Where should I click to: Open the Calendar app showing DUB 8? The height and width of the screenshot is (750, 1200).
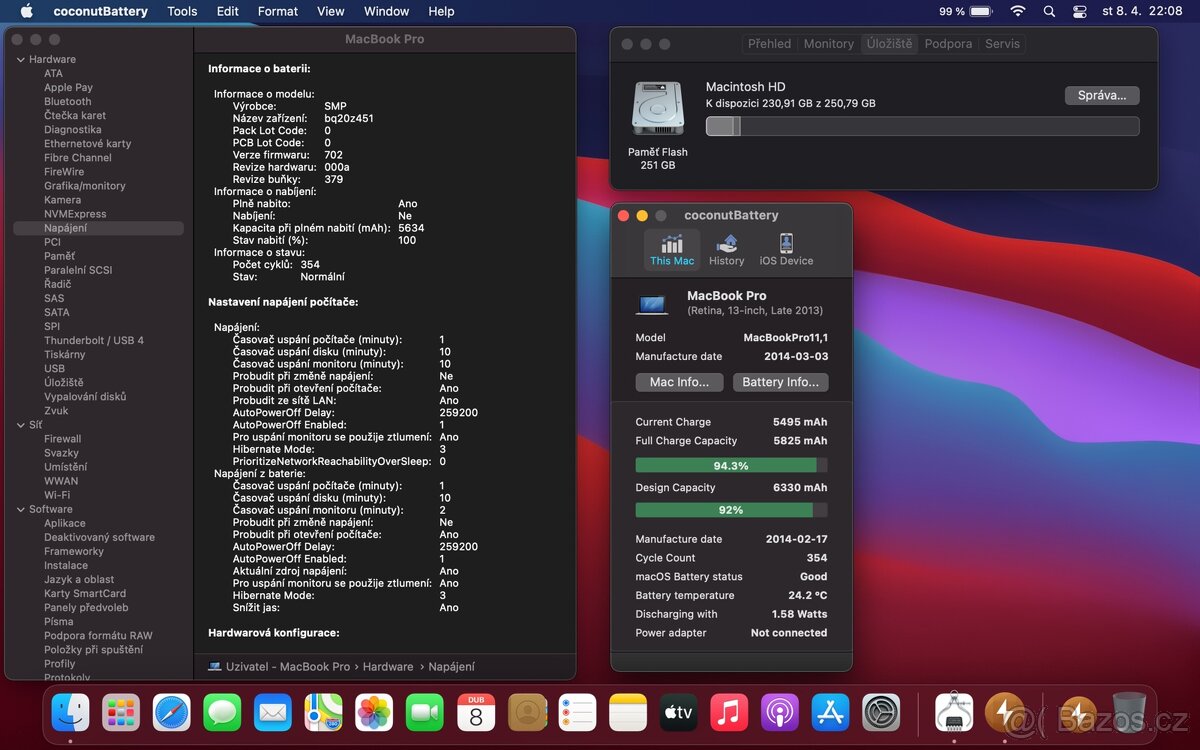[x=475, y=713]
